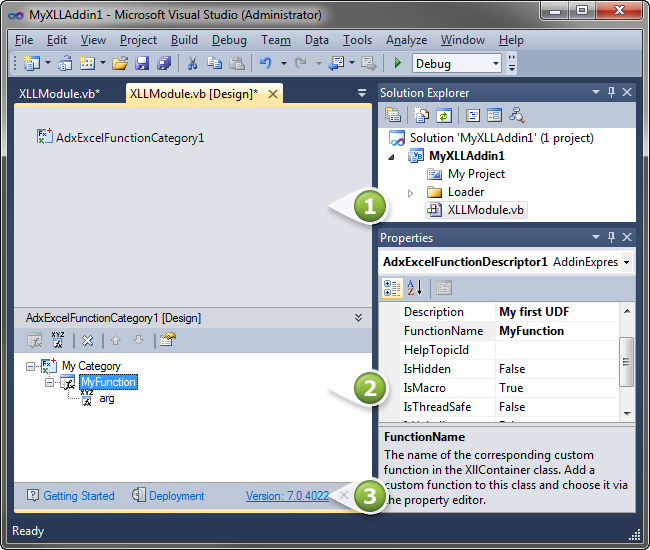Select XLLModule.vb in Solution Explorer
This screenshot has width=650, height=550.
[x=477, y=210]
